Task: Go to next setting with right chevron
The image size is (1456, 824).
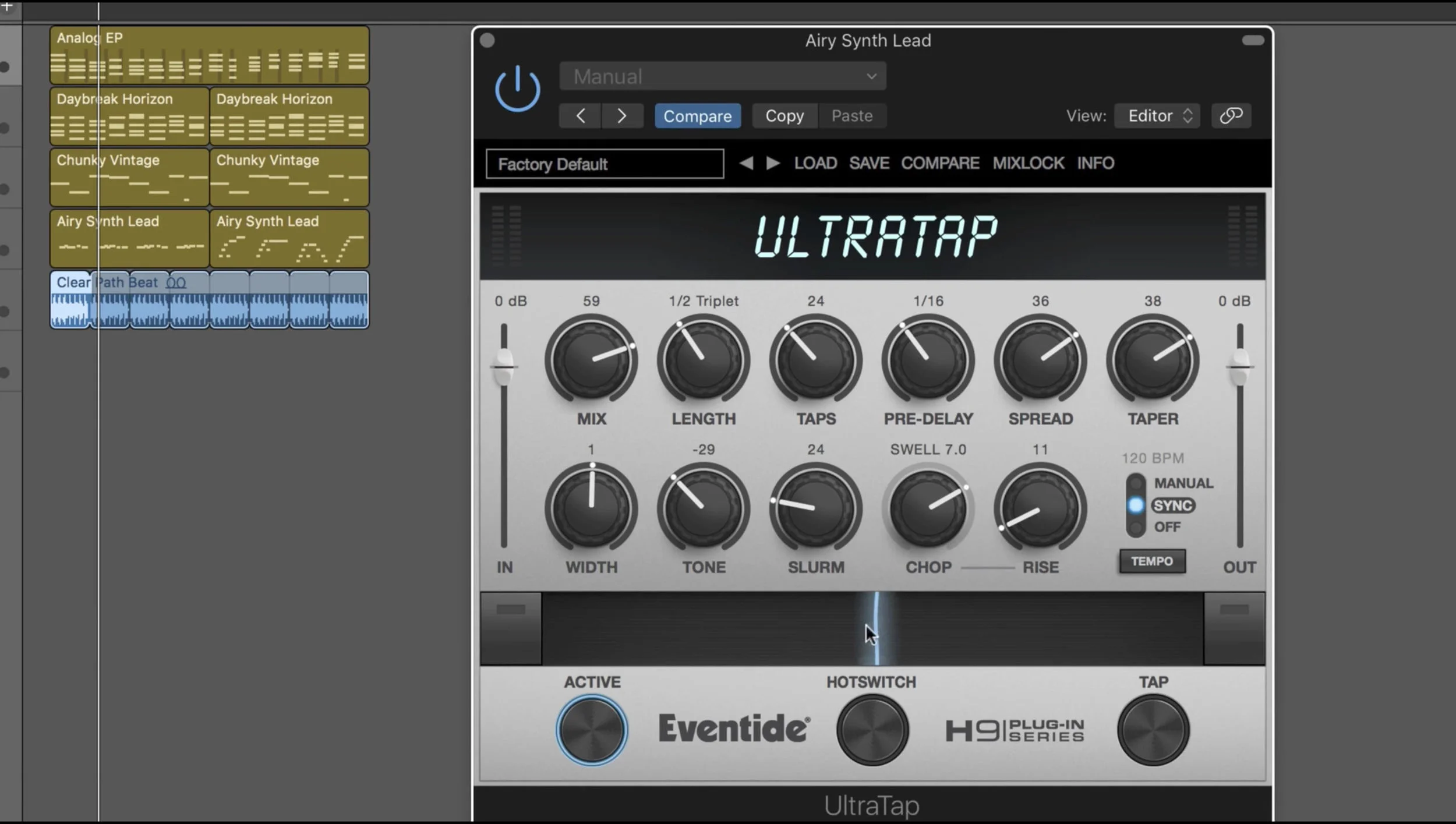Action: [x=622, y=116]
